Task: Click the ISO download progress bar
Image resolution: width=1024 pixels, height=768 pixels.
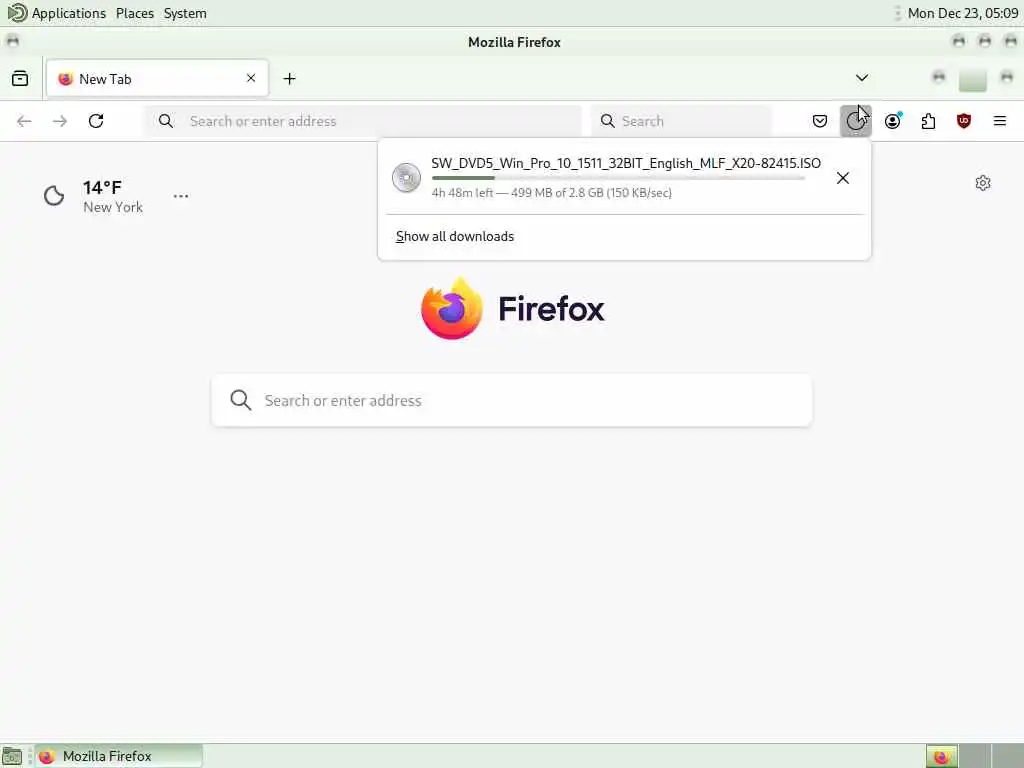Action: 618,178
